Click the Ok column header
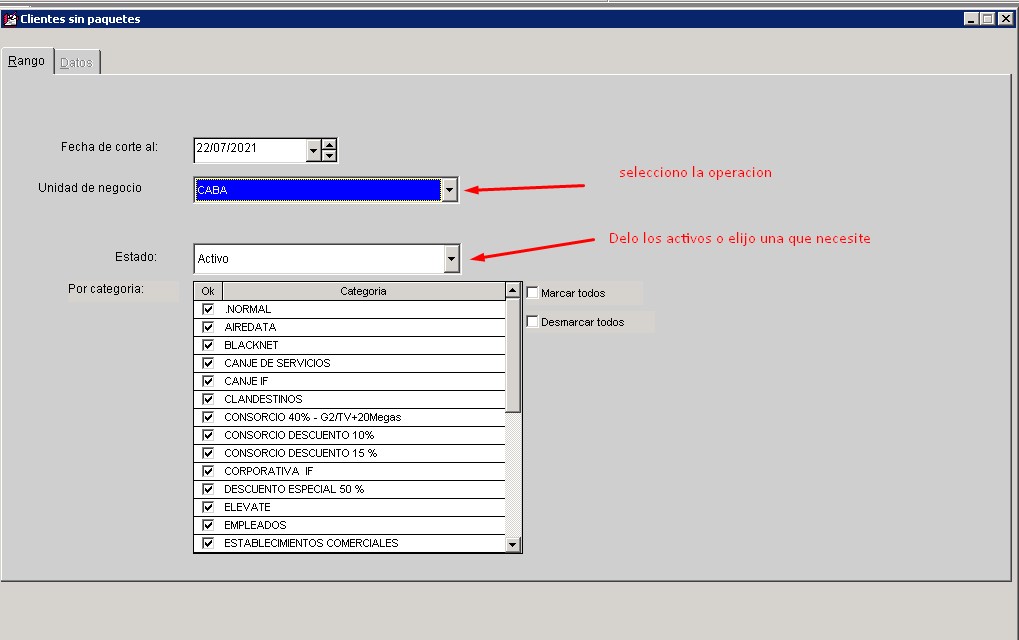1019x640 pixels. click(208, 291)
